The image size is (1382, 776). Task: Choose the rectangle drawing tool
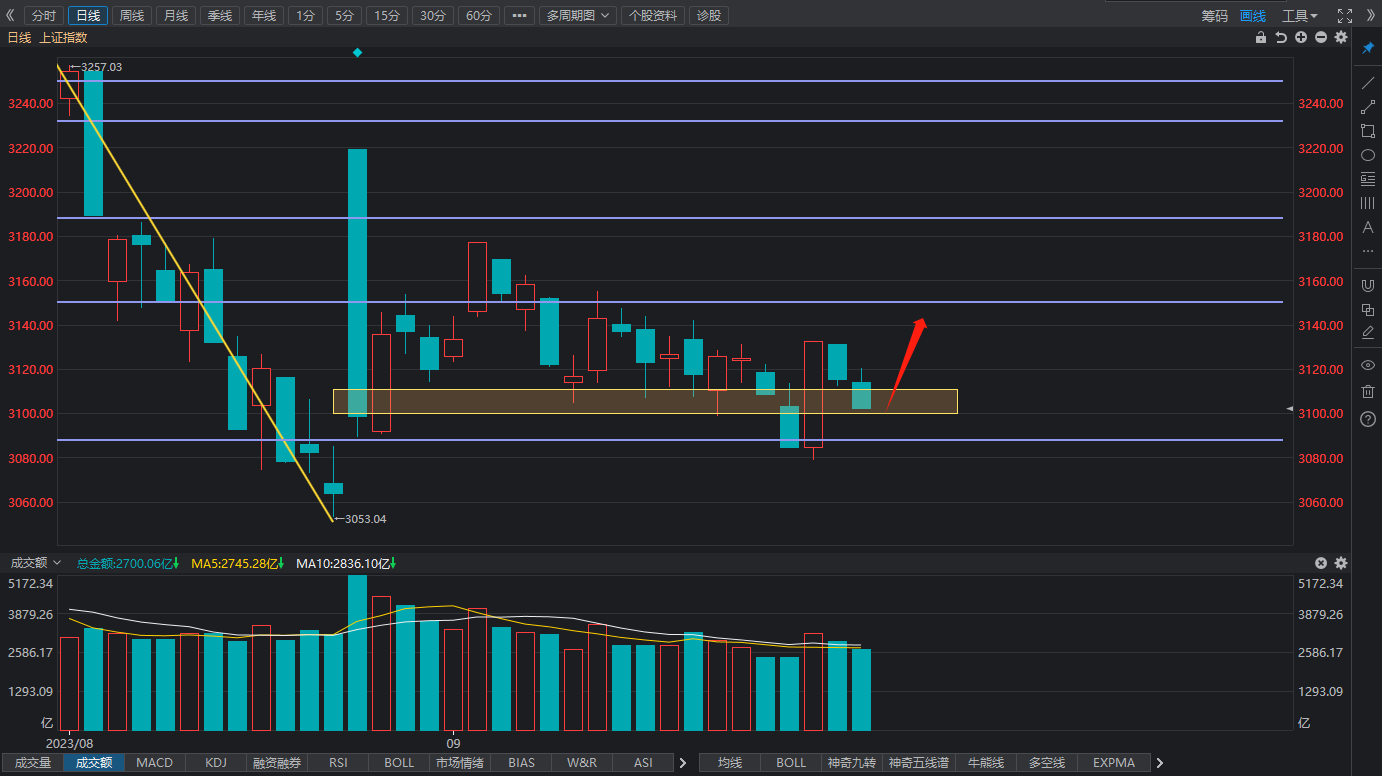[1368, 131]
